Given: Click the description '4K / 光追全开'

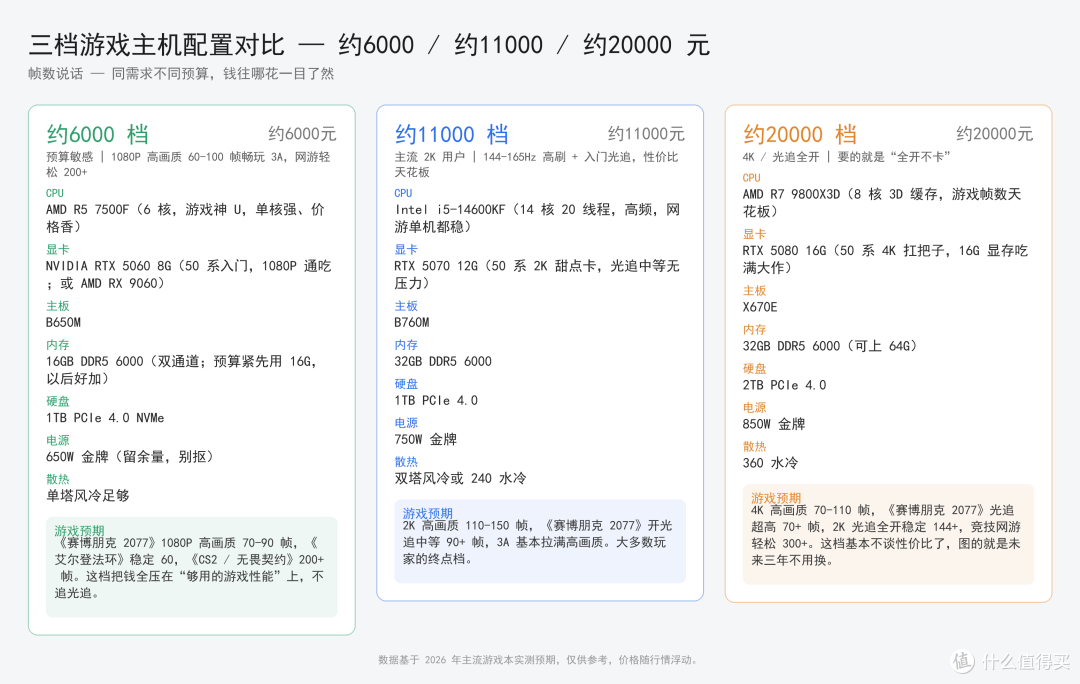Looking at the screenshot, I should click(847, 156).
